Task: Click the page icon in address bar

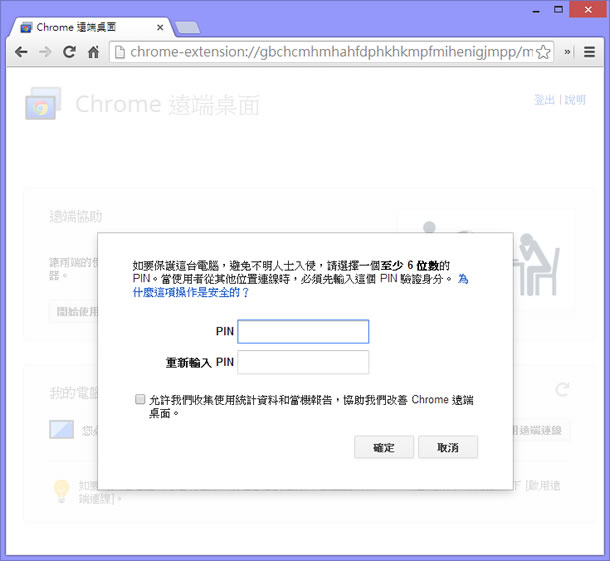Action: pyautogui.click(x=120, y=52)
